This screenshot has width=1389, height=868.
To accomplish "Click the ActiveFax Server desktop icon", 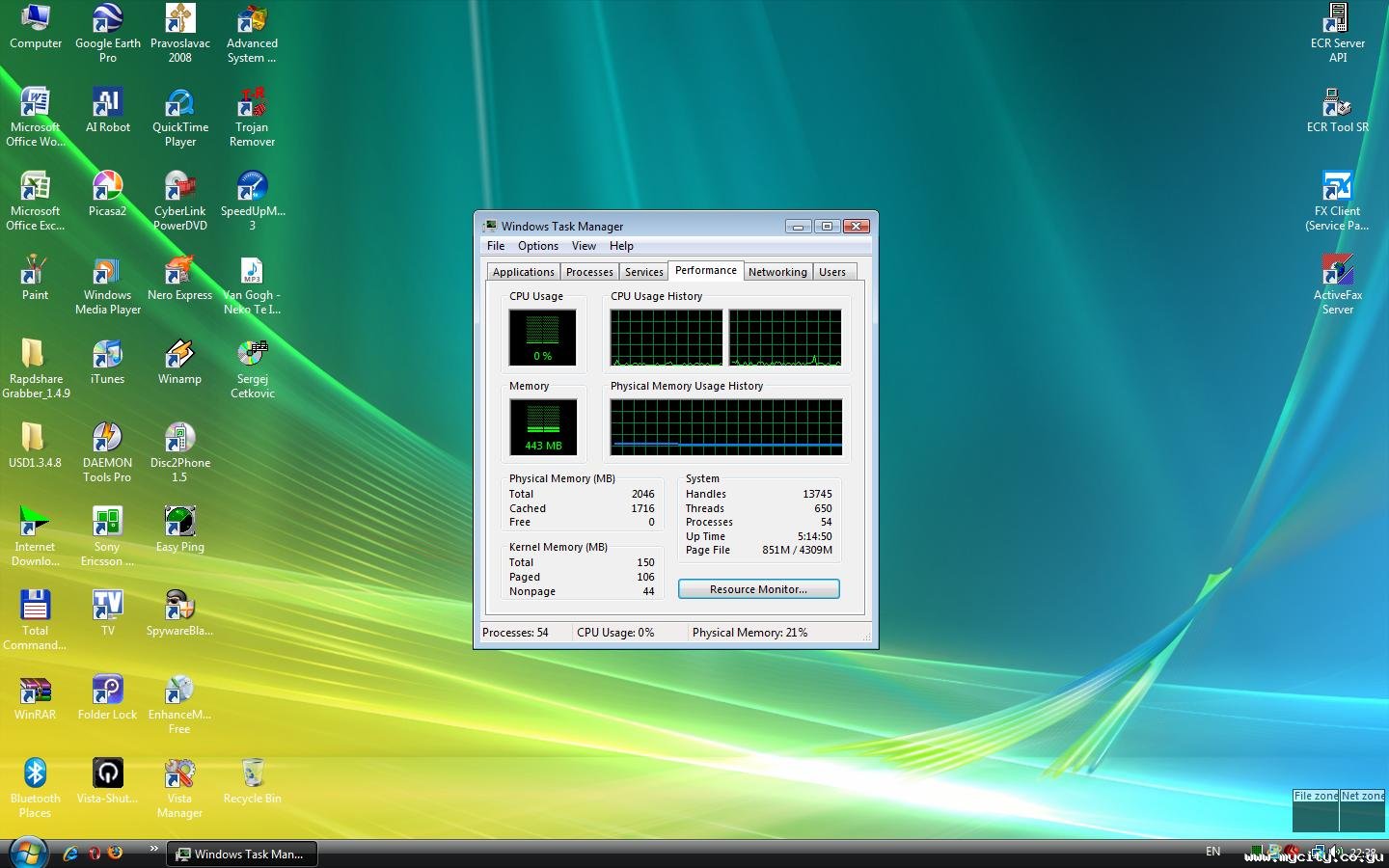I will [1337, 272].
